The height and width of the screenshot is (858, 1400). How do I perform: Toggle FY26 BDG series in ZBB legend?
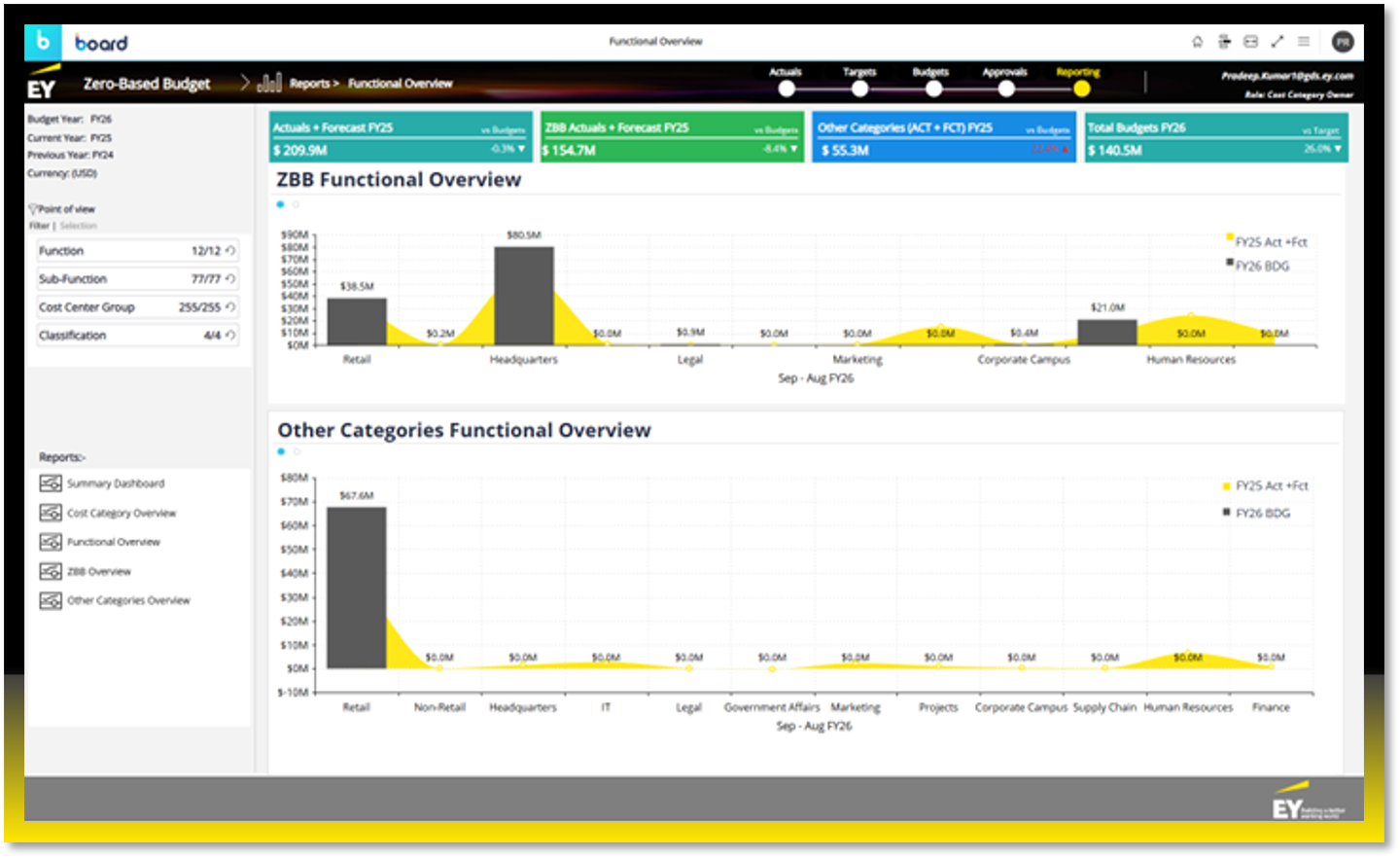point(1261,267)
